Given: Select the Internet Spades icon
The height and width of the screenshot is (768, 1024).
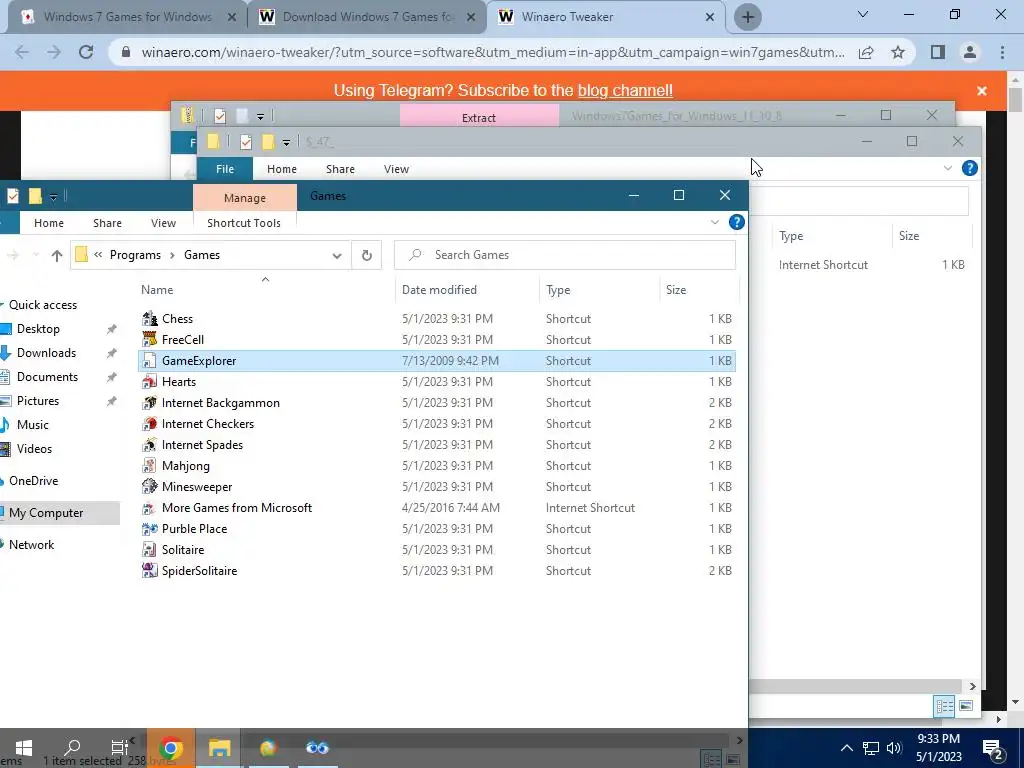Looking at the screenshot, I should click(x=150, y=445).
